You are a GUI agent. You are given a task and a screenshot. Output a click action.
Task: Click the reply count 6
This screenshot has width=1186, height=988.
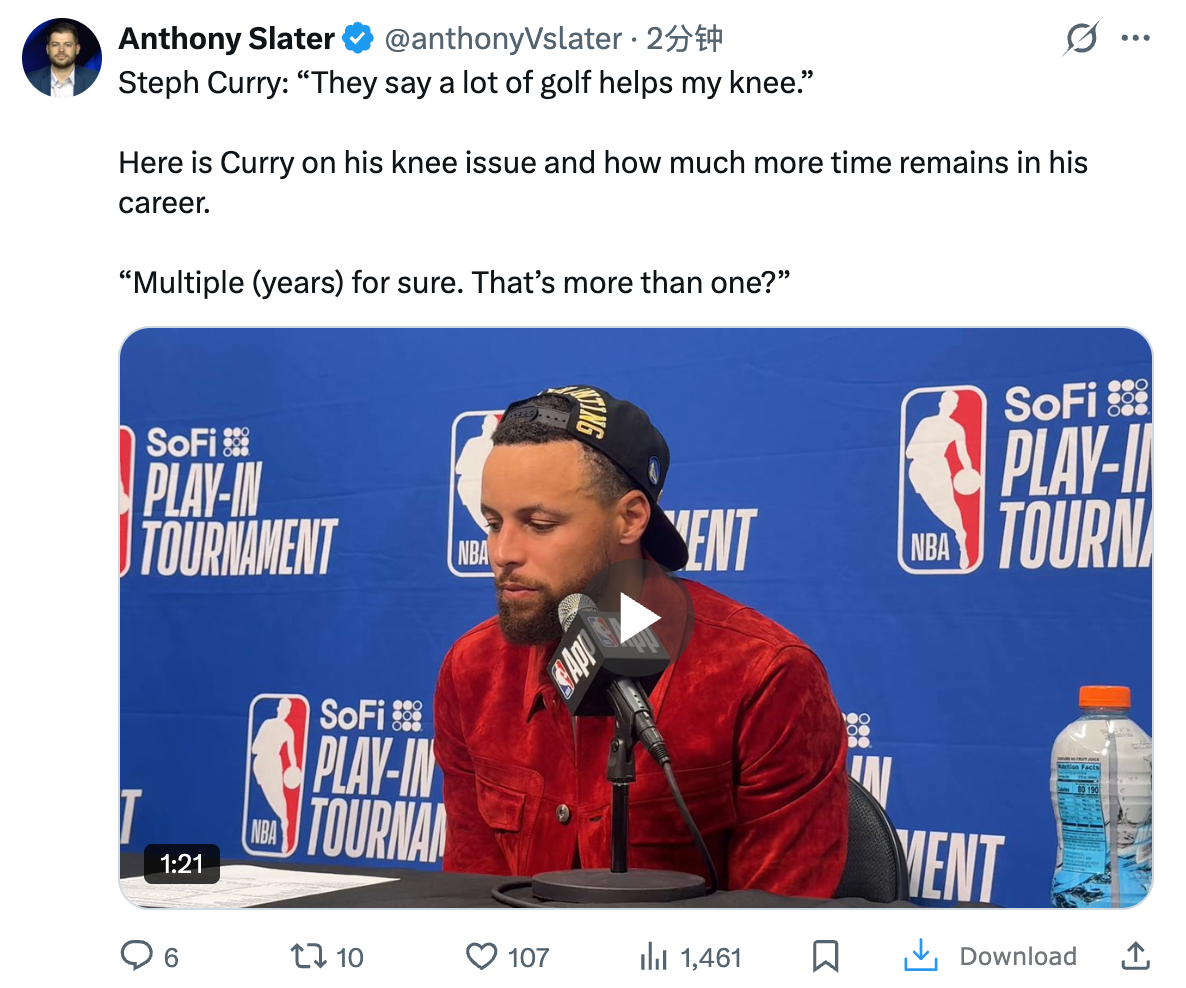point(171,958)
